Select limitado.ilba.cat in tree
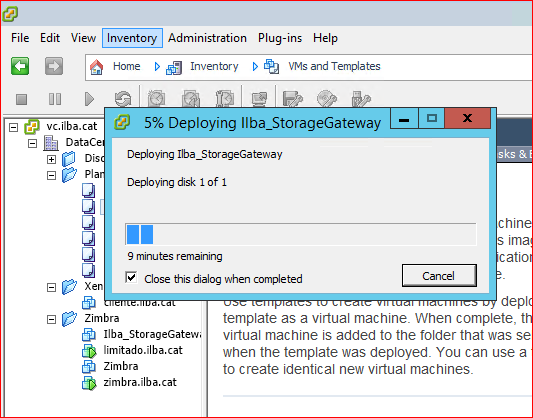Image resolution: width=533 pixels, height=418 pixels. [143, 350]
